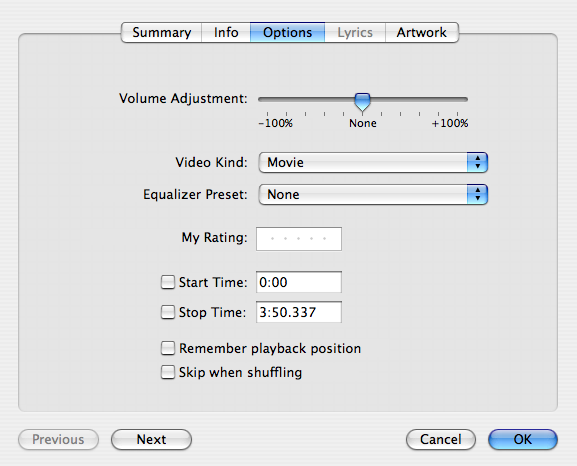Set a rating in My Rating field

[x=299, y=239]
